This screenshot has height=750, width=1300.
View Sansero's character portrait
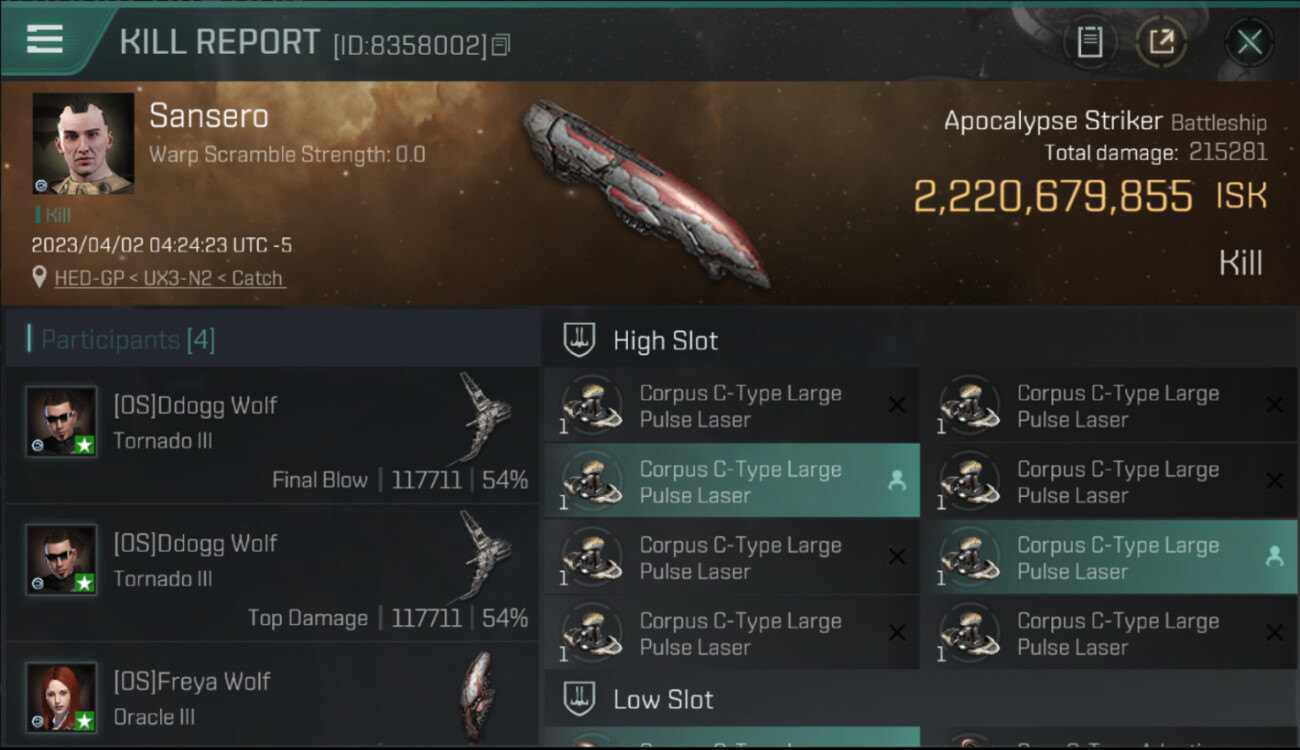pyautogui.click(x=83, y=144)
